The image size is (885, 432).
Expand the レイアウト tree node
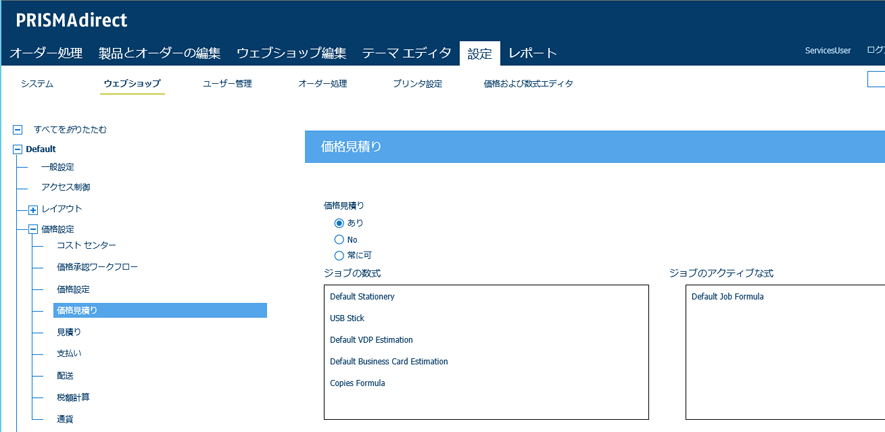click(33, 210)
